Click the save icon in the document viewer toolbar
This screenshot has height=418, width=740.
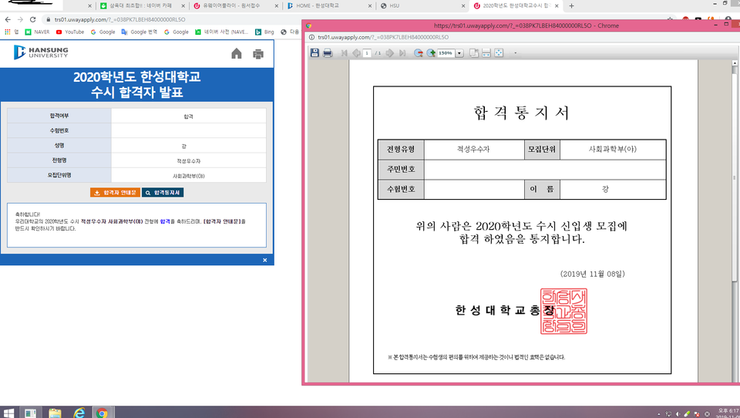pyautogui.click(x=315, y=53)
